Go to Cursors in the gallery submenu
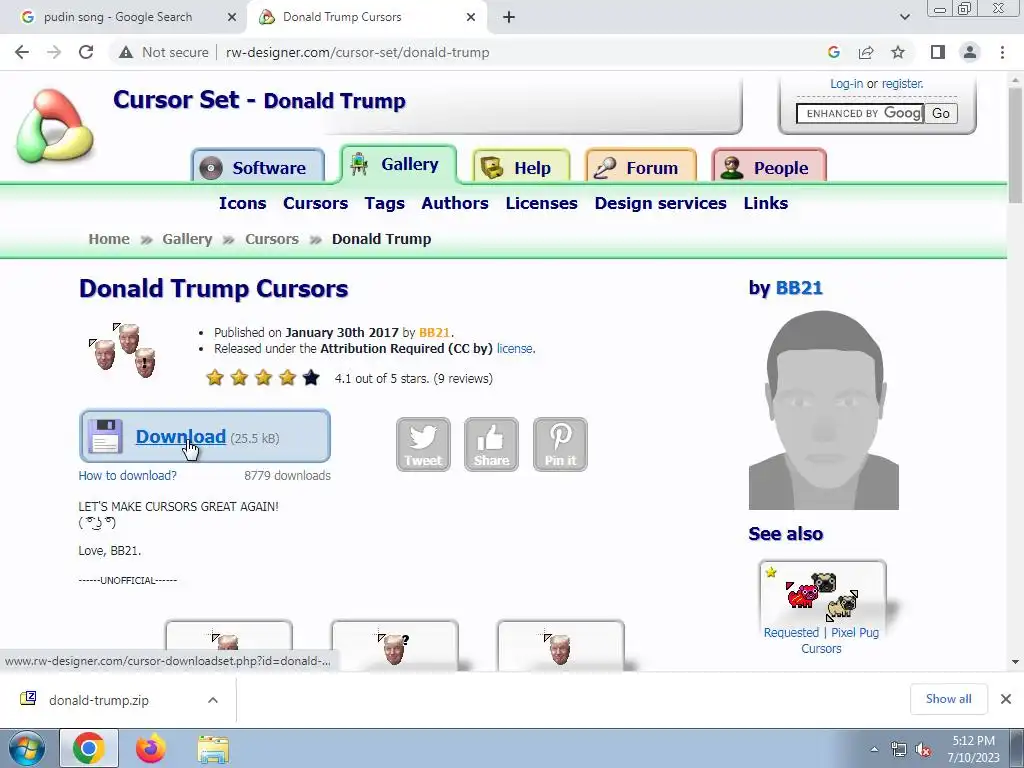 click(x=315, y=203)
